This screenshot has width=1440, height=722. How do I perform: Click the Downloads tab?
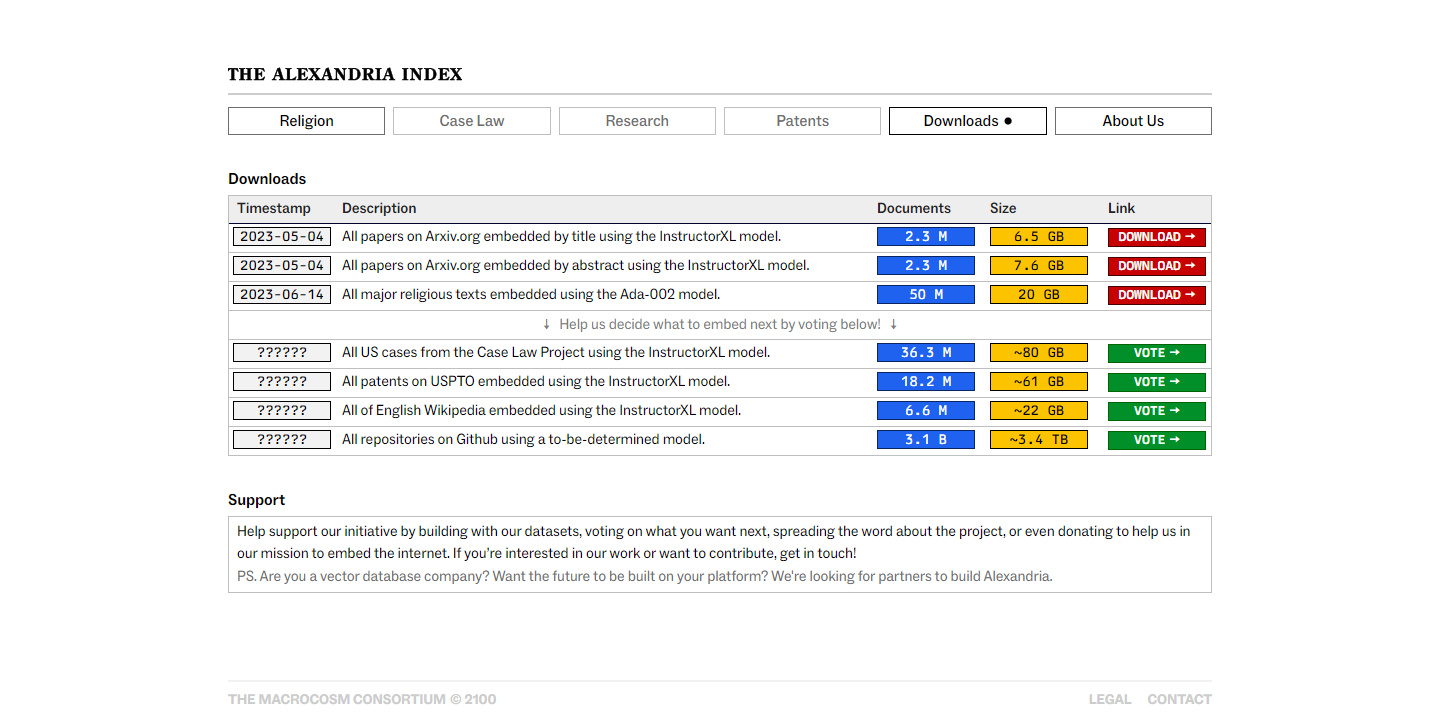click(968, 121)
